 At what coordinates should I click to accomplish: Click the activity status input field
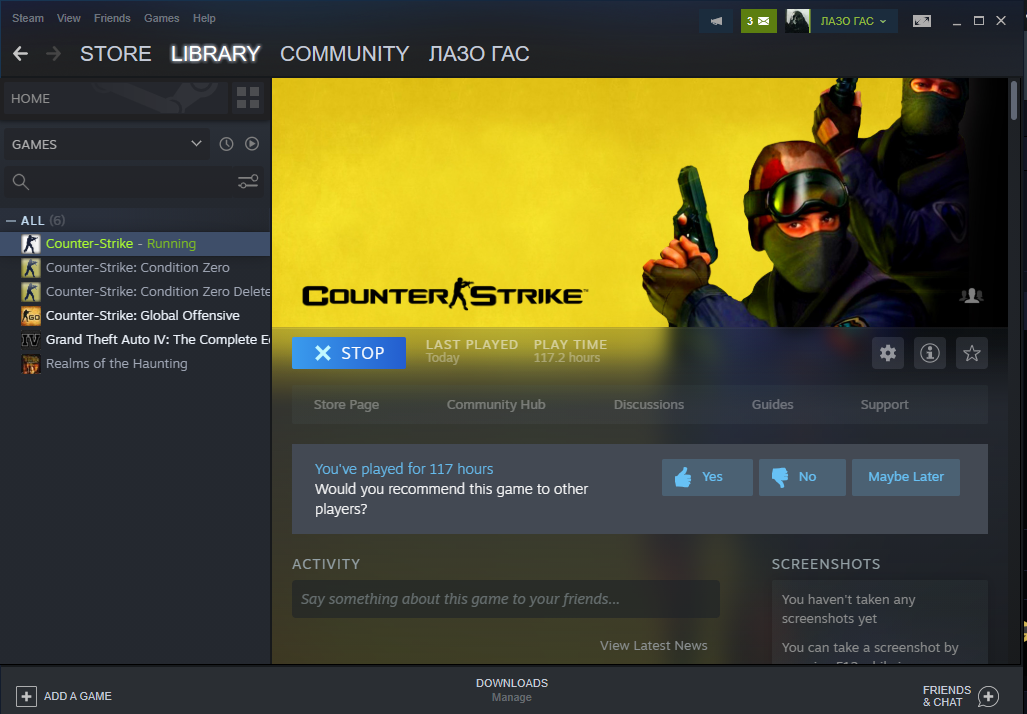pos(505,599)
